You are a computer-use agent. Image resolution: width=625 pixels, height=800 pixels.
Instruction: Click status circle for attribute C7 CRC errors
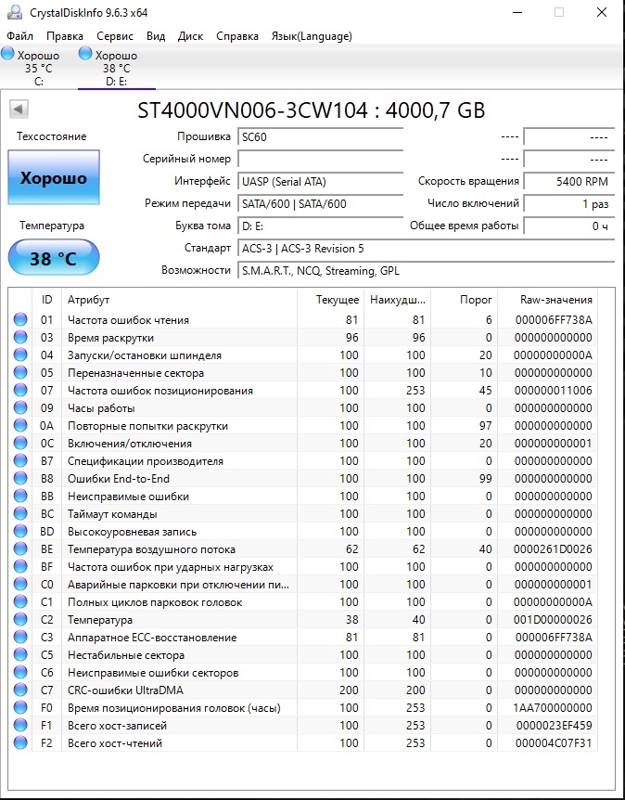click(20, 690)
